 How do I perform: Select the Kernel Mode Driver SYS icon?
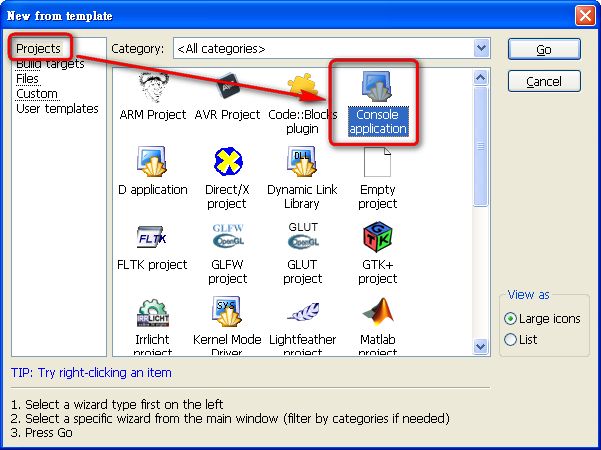pyautogui.click(x=227, y=311)
